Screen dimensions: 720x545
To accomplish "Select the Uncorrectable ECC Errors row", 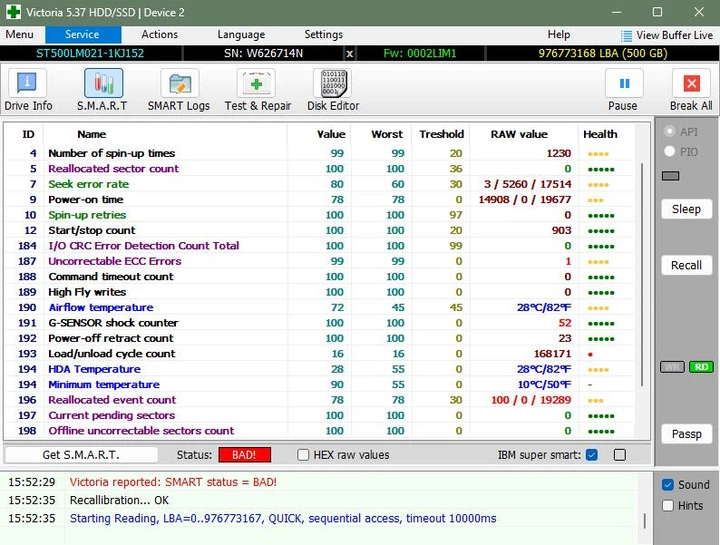I will 321,261.
